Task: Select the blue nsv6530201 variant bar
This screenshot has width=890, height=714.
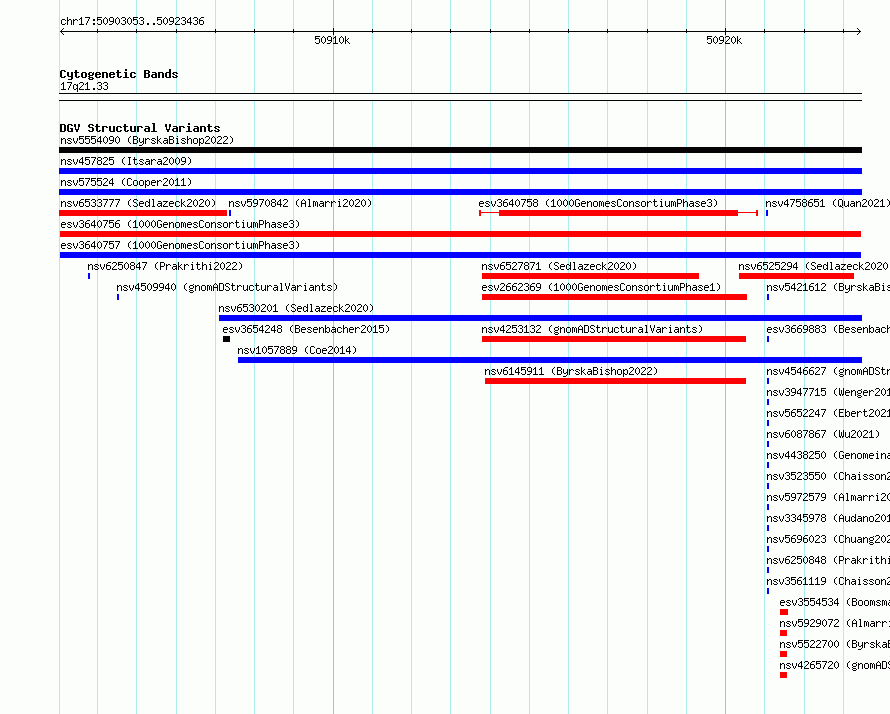Action: click(540, 318)
